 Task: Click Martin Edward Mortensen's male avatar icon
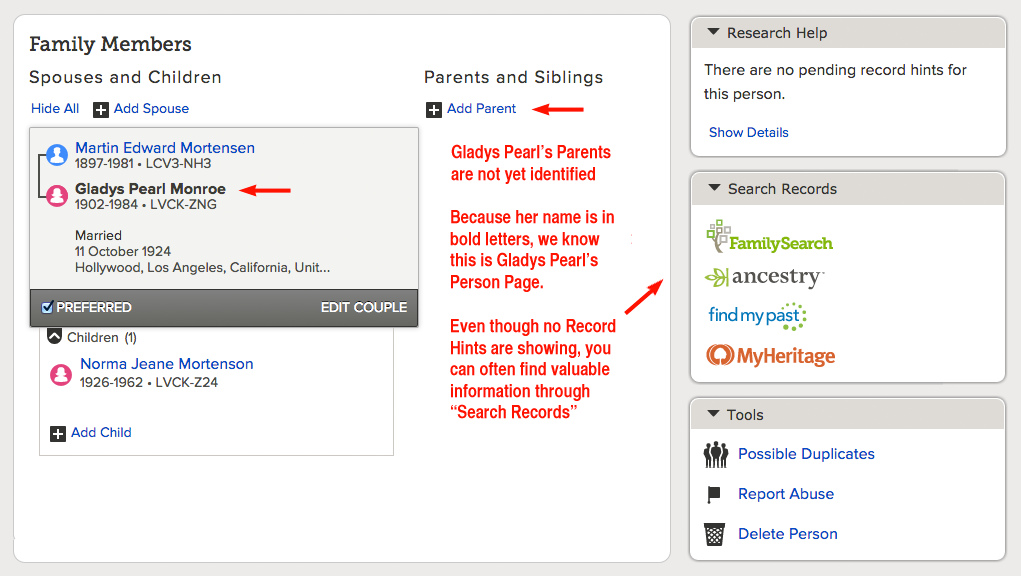click(57, 155)
